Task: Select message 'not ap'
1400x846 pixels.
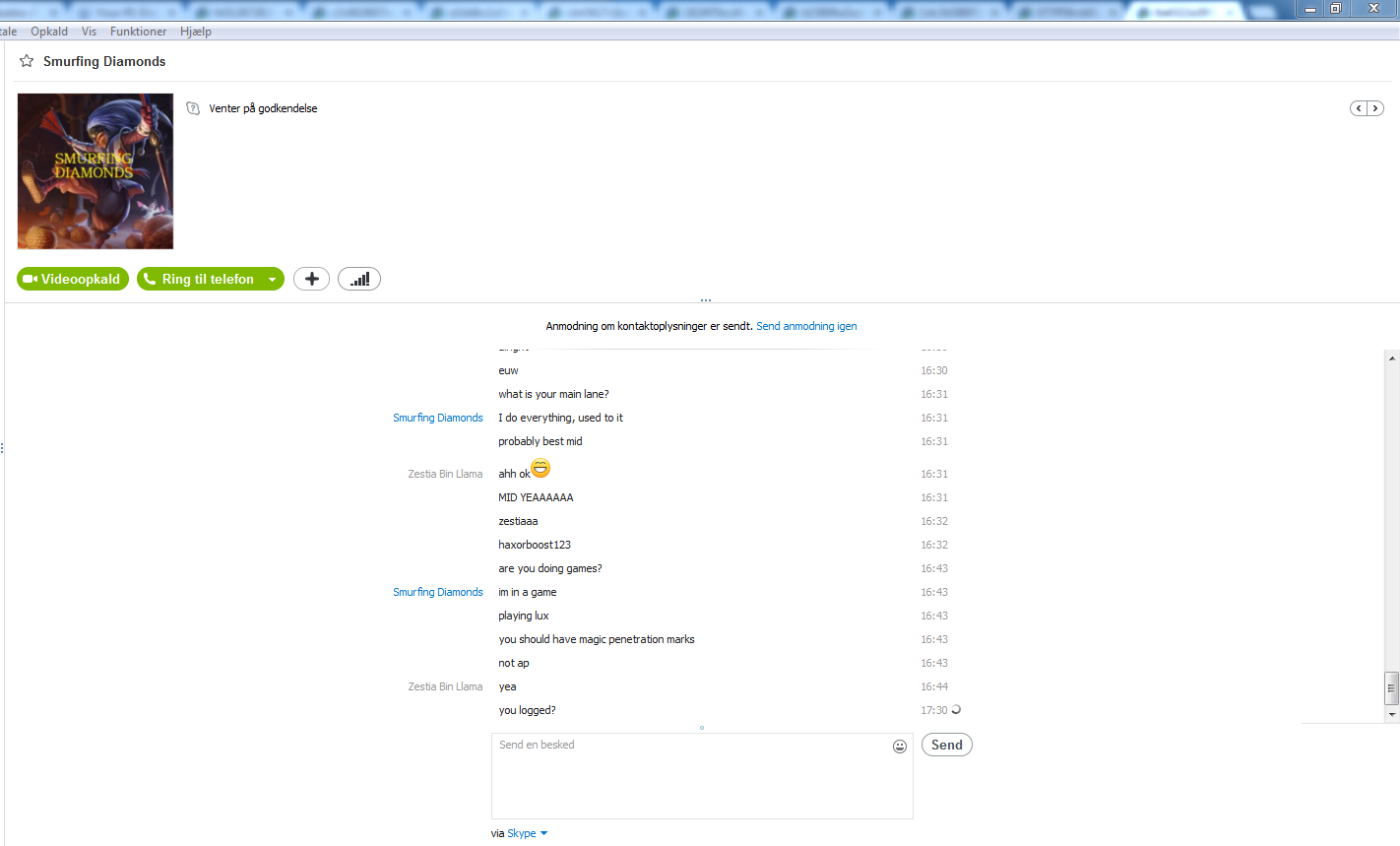Action: (x=514, y=663)
